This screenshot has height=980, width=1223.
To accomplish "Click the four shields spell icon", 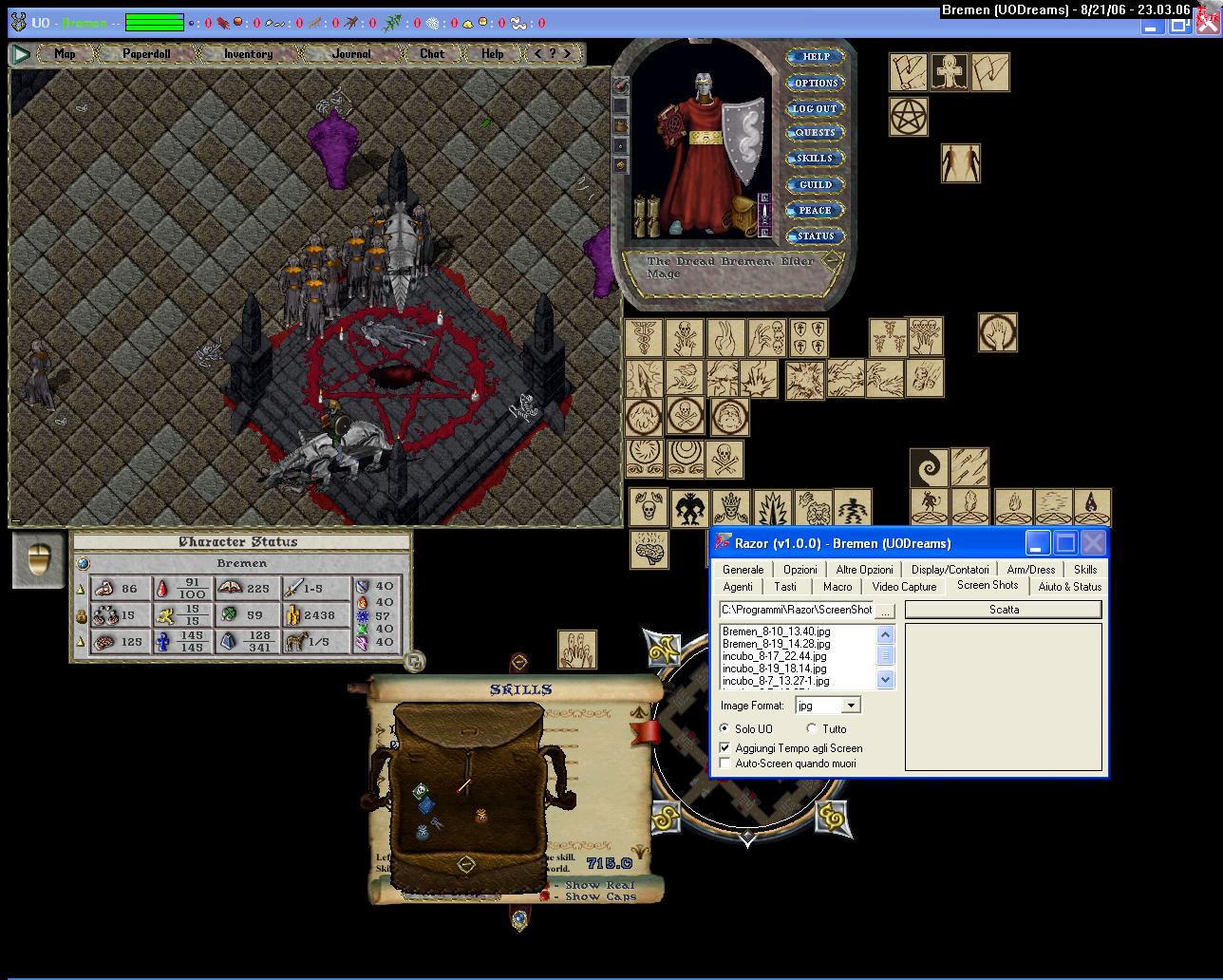I will point(808,338).
